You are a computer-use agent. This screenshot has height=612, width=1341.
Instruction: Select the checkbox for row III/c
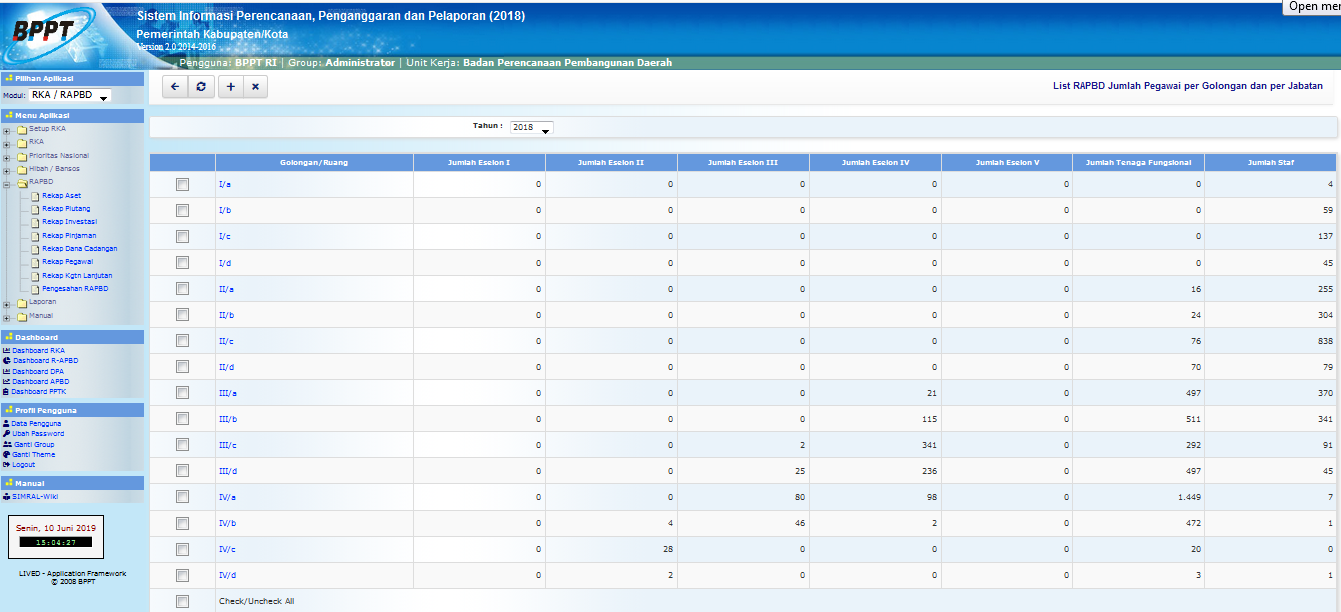pos(182,445)
